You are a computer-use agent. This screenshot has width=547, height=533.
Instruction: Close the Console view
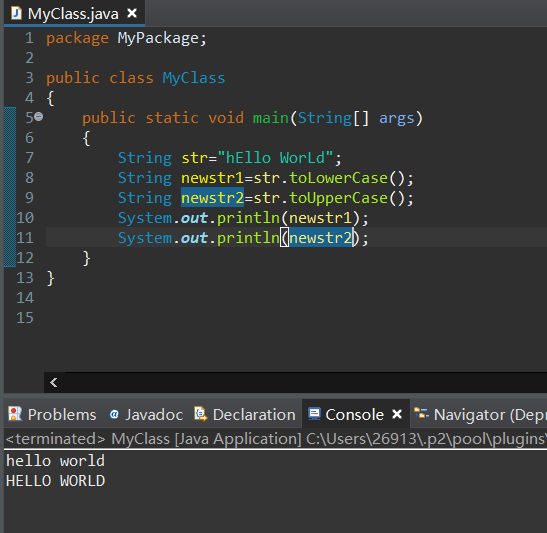[397, 414]
